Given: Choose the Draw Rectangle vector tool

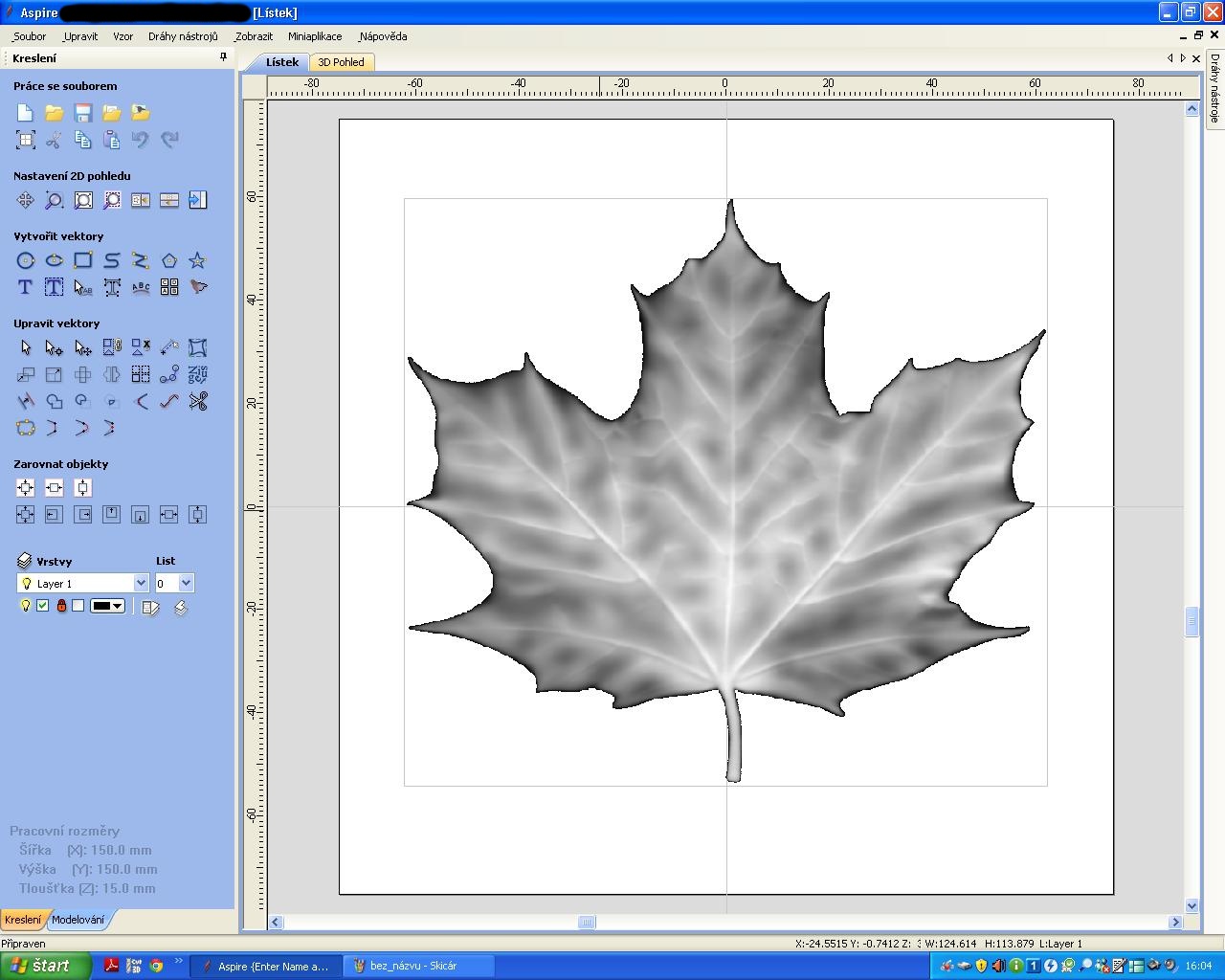Looking at the screenshot, I should tap(83, 260).
